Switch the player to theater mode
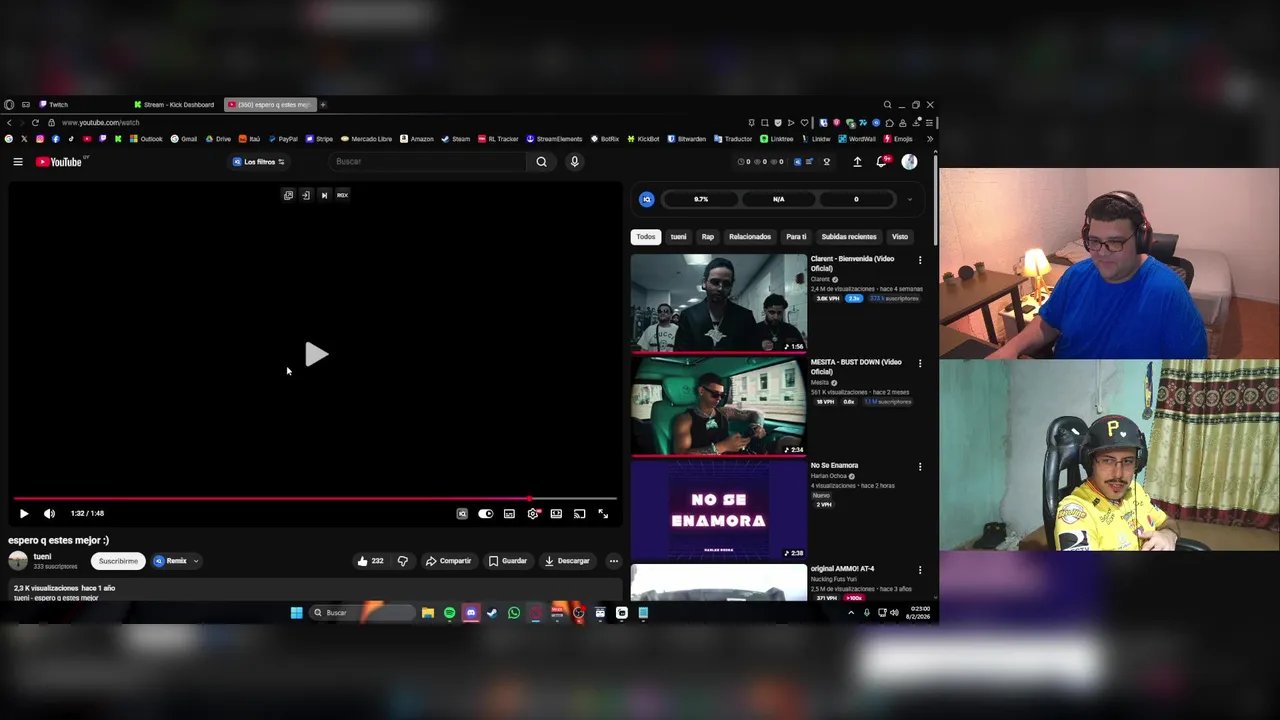The image size is (1280, 720). click(556, 514)
